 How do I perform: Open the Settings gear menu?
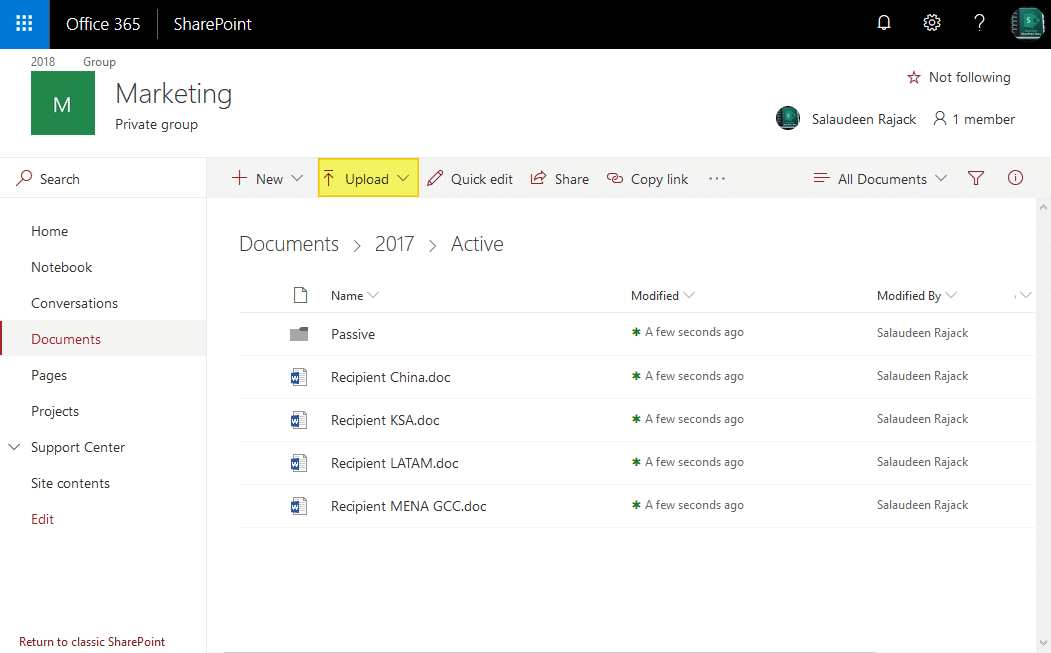click(x=931, y=22)
